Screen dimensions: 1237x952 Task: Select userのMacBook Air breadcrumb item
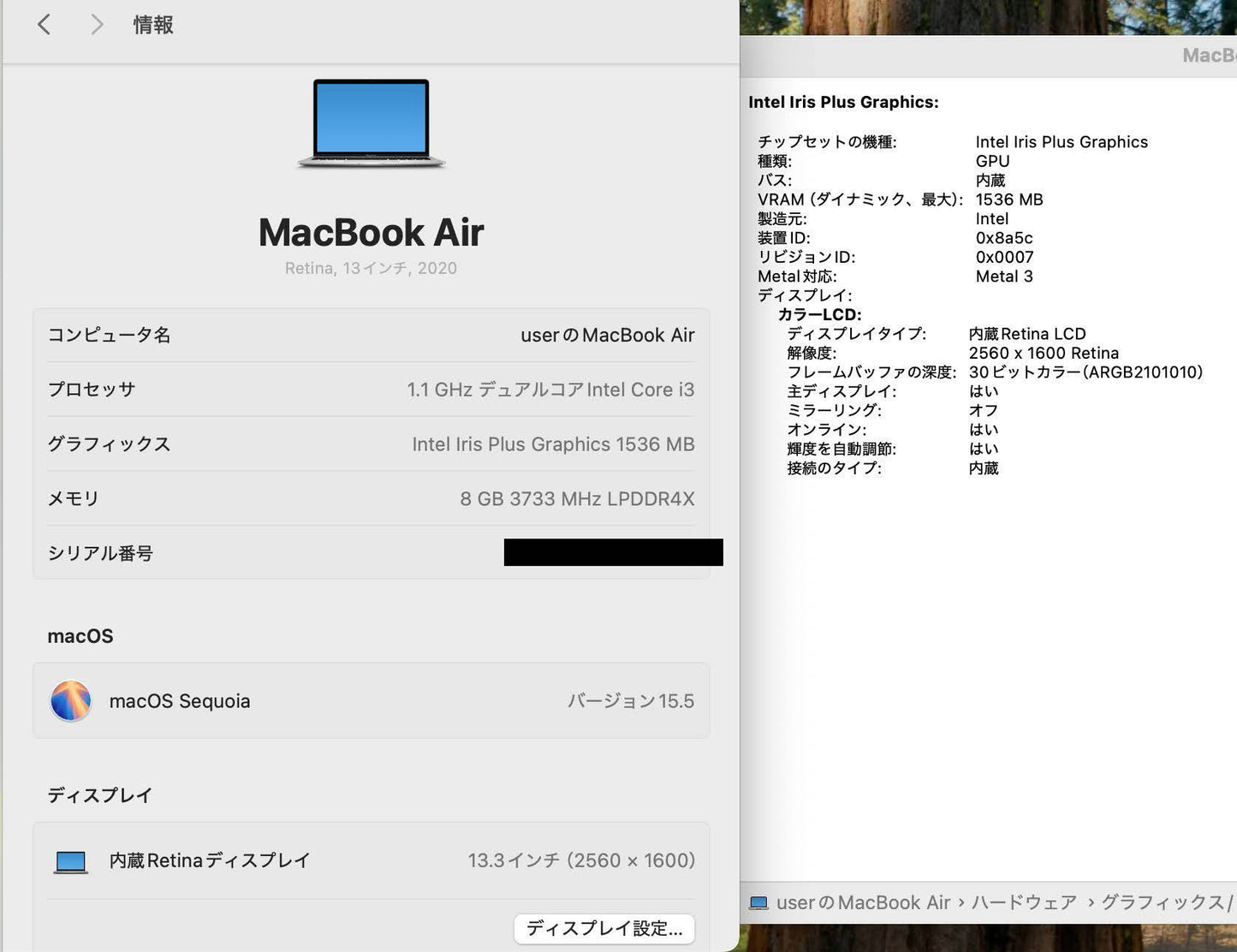[865, 901]
